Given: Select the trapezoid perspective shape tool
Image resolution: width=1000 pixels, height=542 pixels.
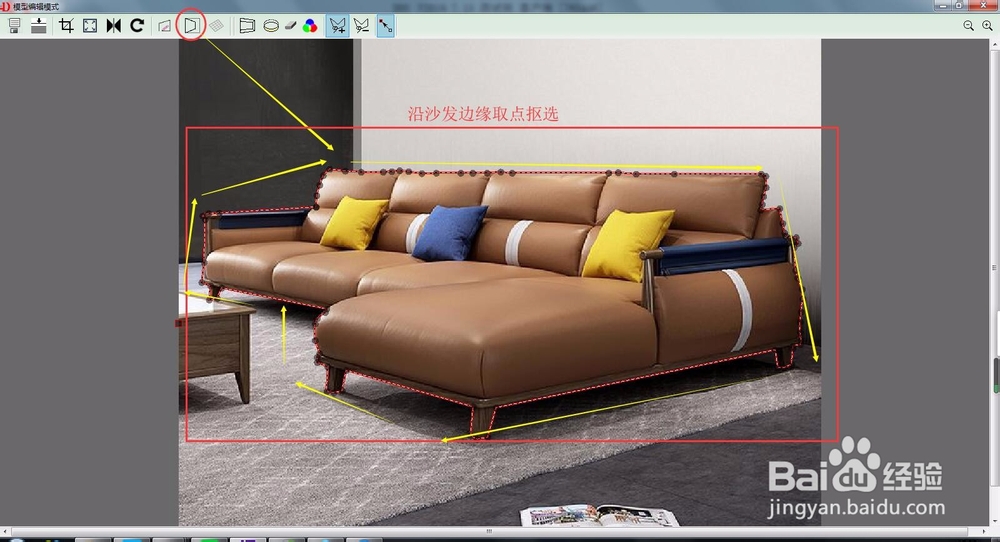Looking at the screenshot, I should click(x=247, y=26).
